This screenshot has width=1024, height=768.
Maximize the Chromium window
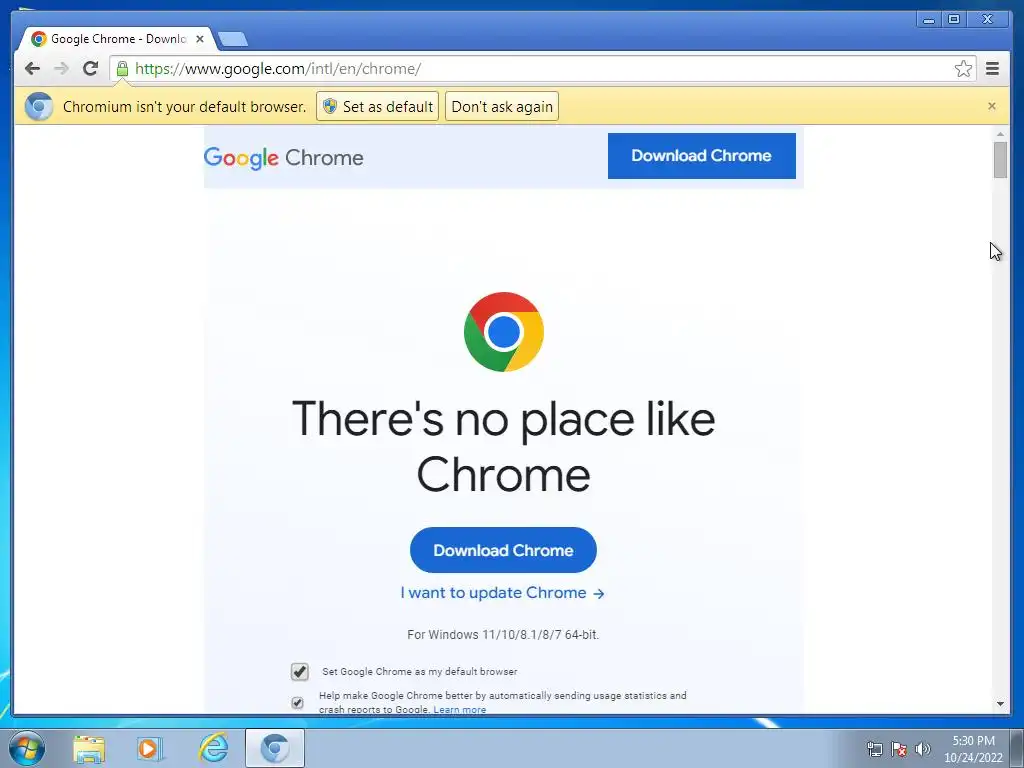coord(953,20)
